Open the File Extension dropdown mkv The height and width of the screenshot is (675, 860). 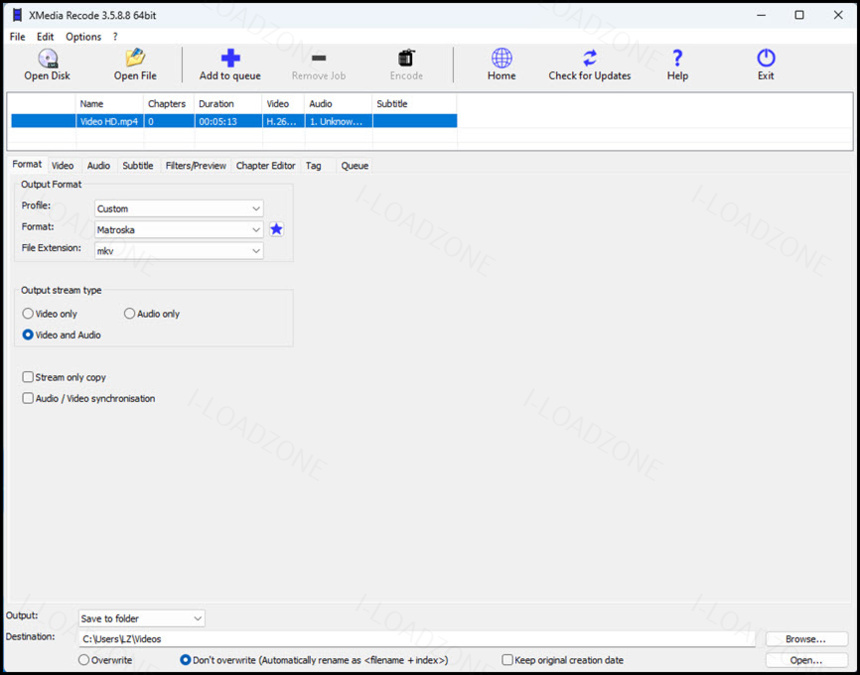pos(179,251)
